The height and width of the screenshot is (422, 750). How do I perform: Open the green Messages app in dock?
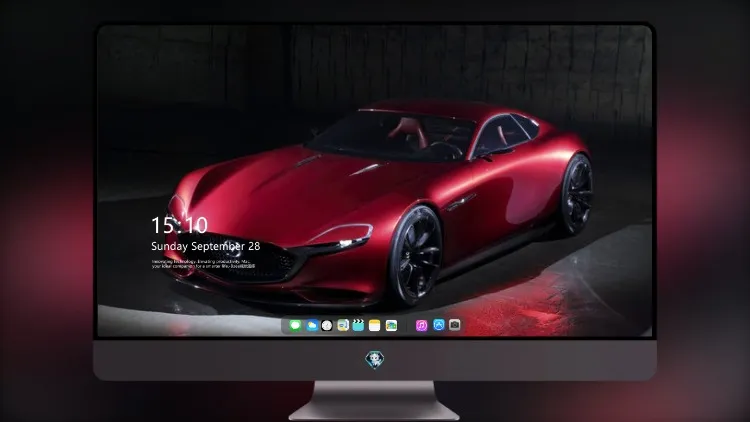(295, 325)
